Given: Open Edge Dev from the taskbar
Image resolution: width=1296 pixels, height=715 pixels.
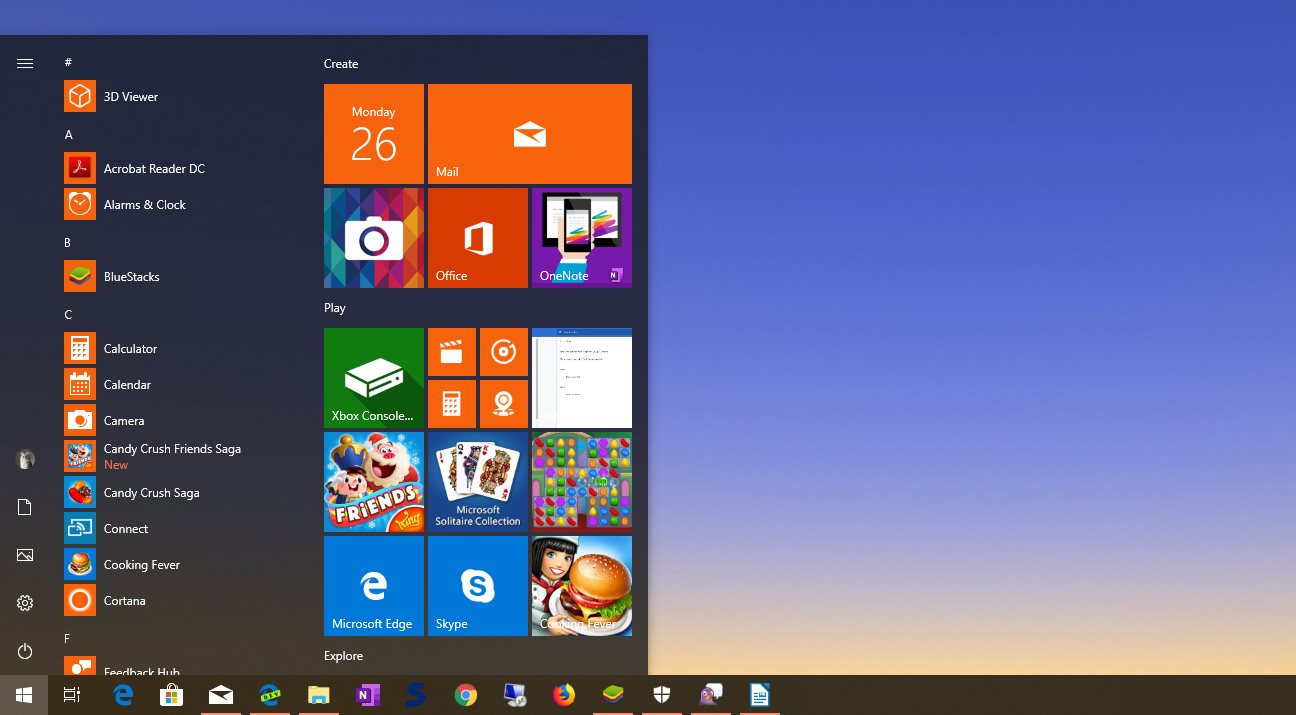Looking at the screenshot, I should click(x=270, y=695).
